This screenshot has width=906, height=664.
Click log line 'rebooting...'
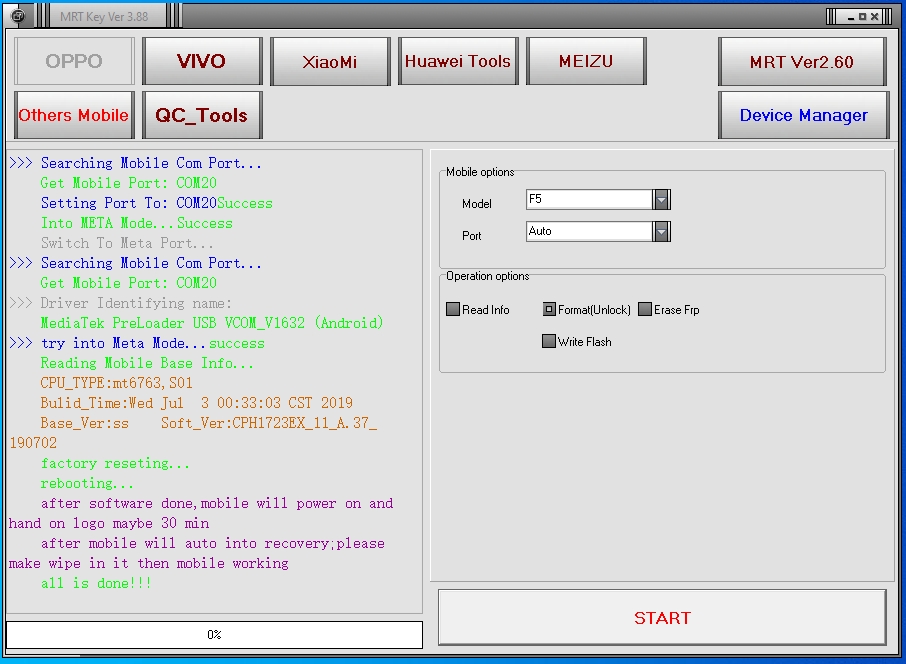click(x=87, y=483)
